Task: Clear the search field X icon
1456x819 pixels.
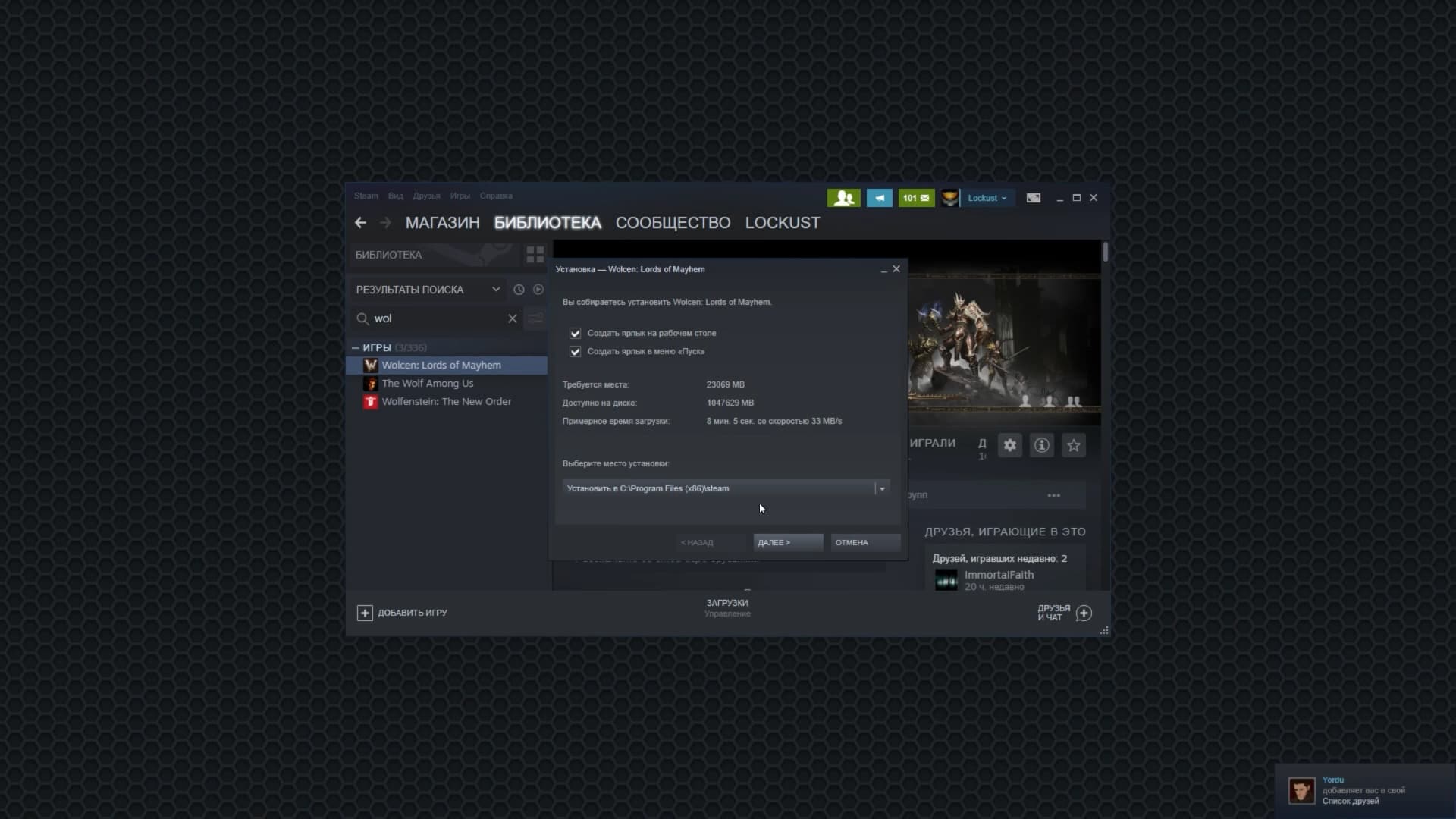Action: tap(513, 318)
